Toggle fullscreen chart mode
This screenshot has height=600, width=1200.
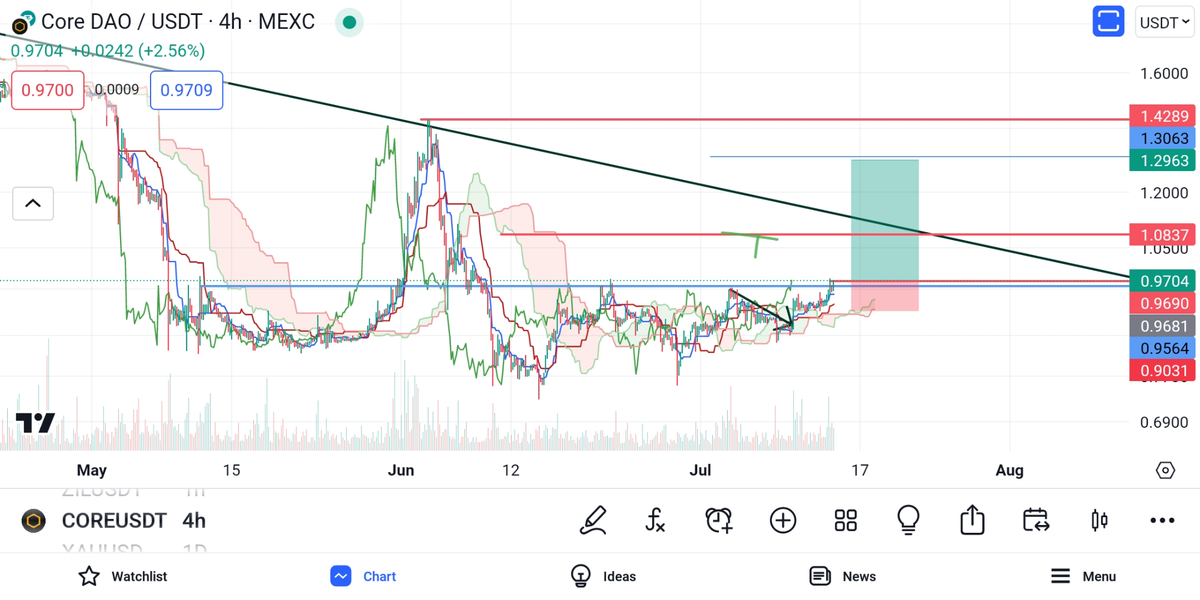[x=1108, y=22]
